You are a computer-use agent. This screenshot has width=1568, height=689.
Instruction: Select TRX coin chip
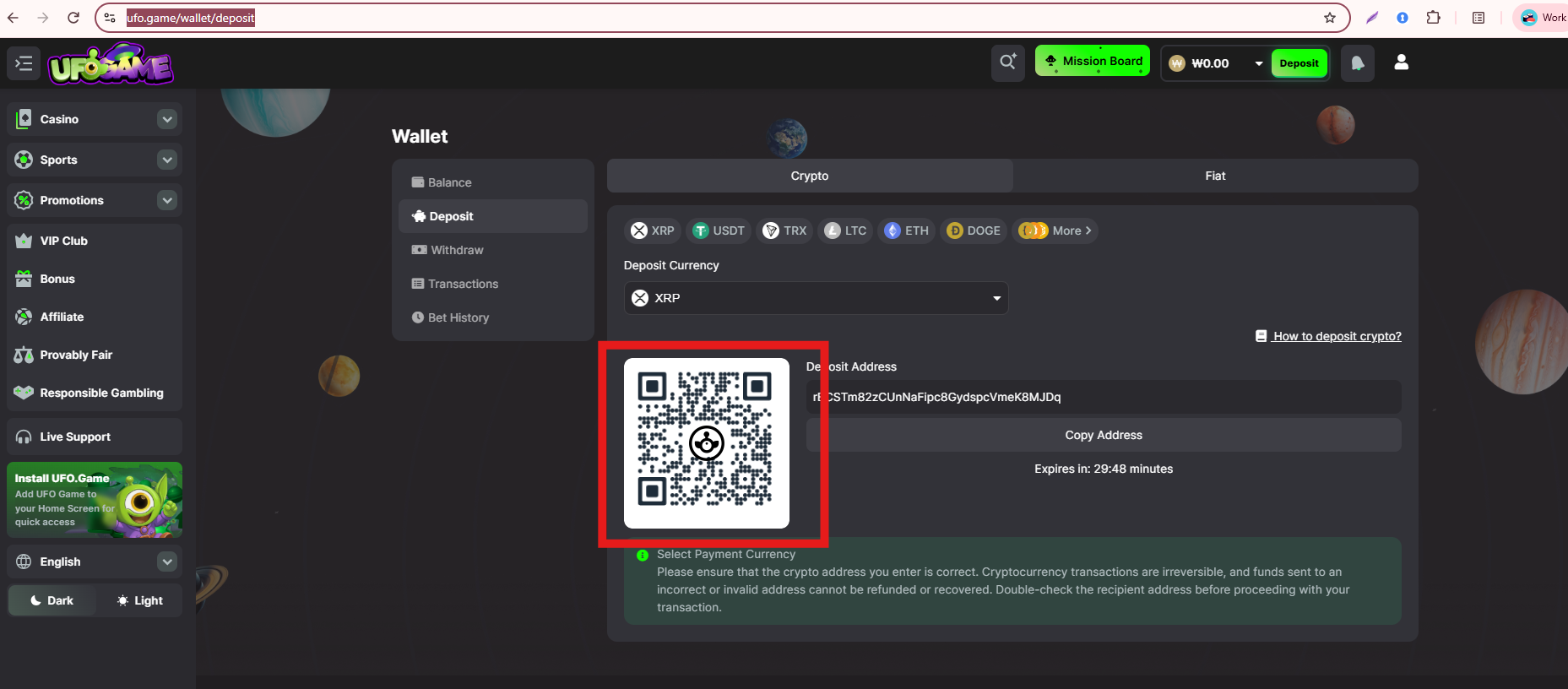(x=784, y=231)
